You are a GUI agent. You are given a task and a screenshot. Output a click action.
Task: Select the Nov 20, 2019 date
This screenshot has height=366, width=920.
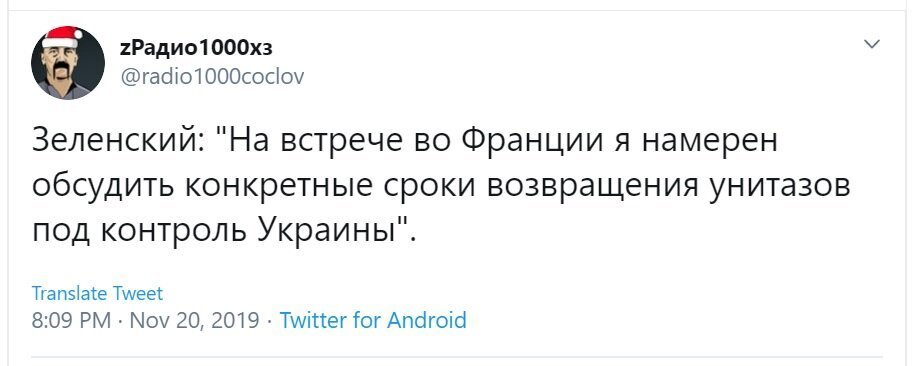[194, 320]
